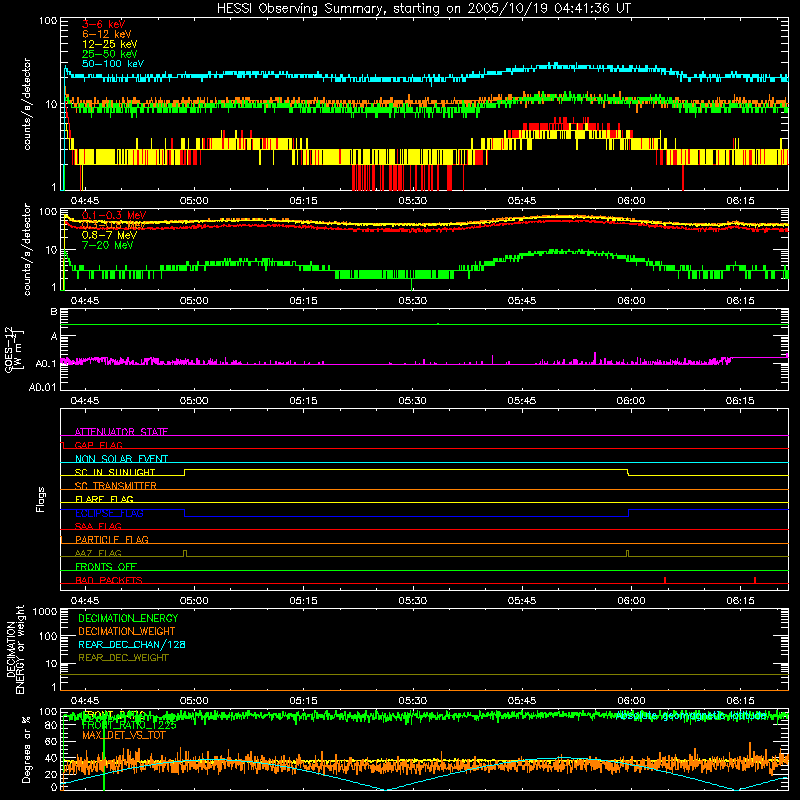Select the yellow 12-25 keV legend label
The width and height of the screenshot is (800, 800).
[x=109, y=44]
